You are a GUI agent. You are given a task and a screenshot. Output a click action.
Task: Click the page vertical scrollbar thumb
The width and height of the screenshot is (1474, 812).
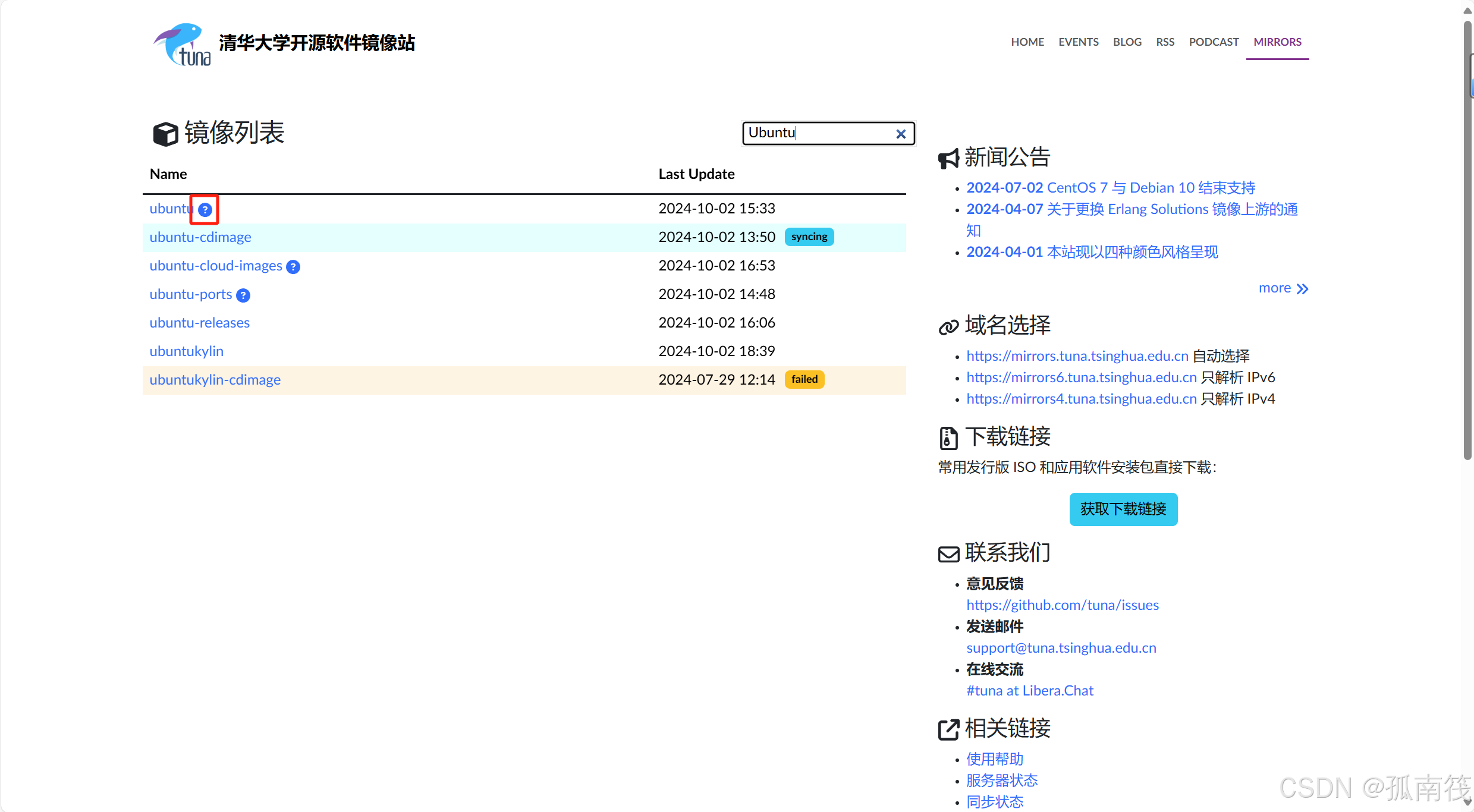(x=1467, y=241)
